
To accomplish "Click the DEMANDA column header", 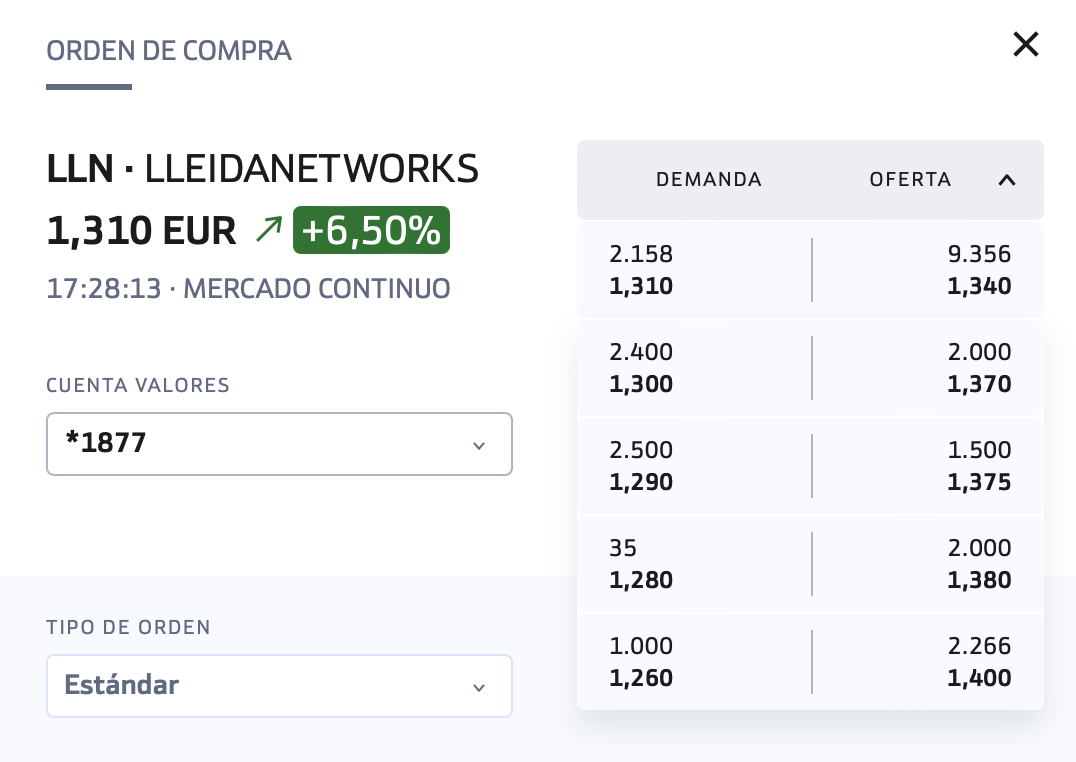I will click(x=709, y=180).
